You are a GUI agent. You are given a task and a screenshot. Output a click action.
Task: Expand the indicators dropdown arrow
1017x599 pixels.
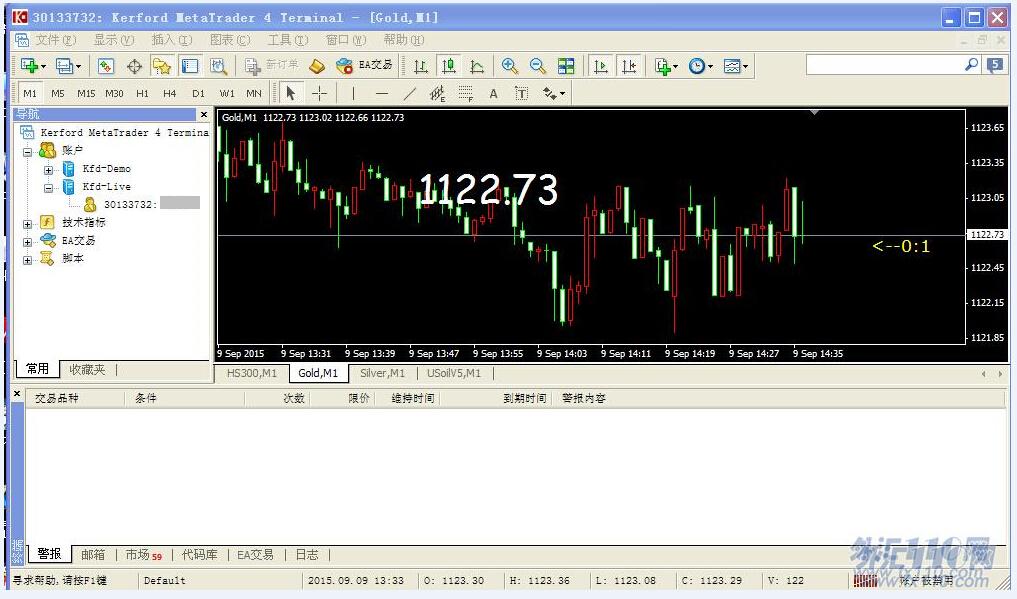[x=676, y=66]
